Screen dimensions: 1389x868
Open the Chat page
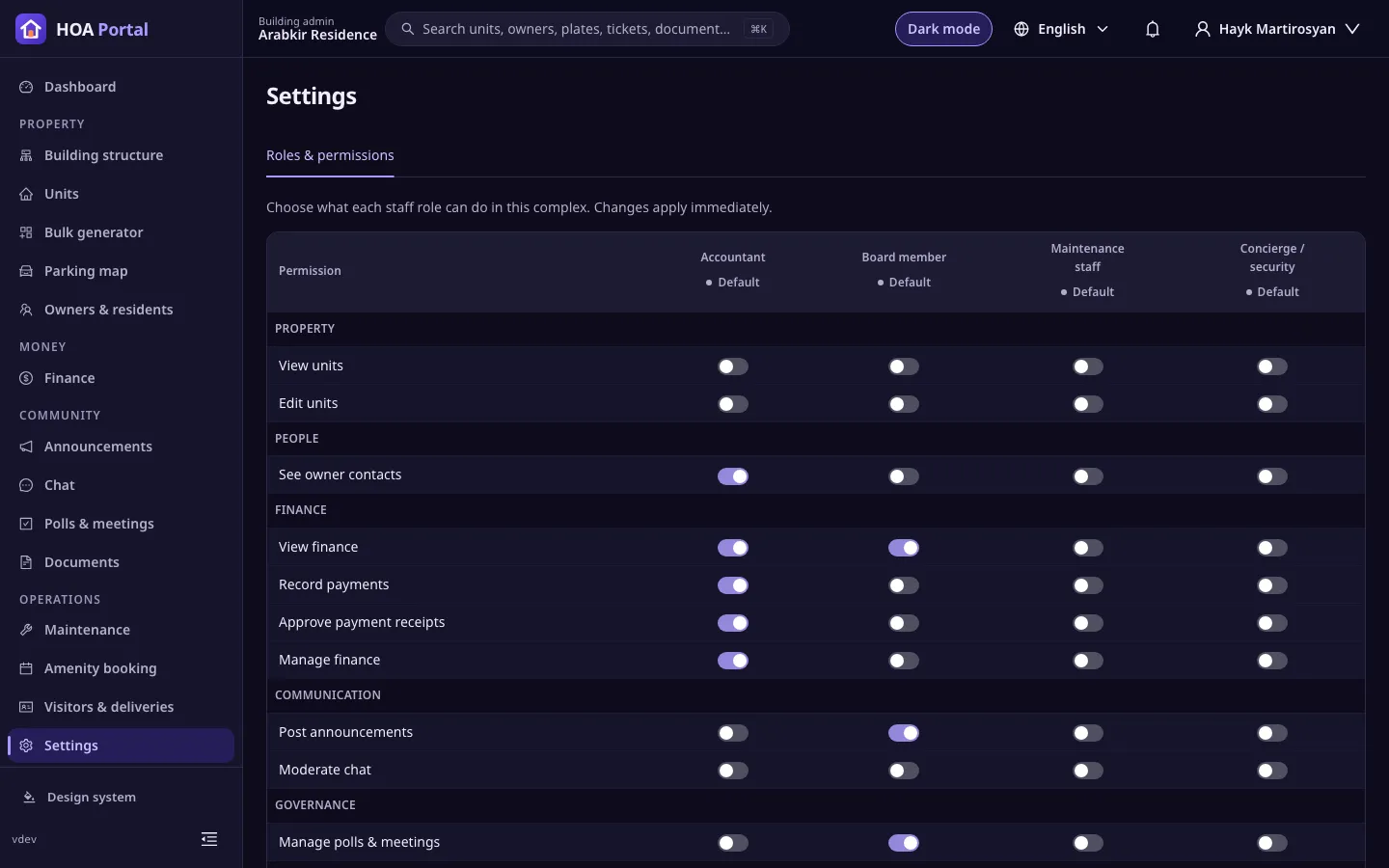point(121,485)
